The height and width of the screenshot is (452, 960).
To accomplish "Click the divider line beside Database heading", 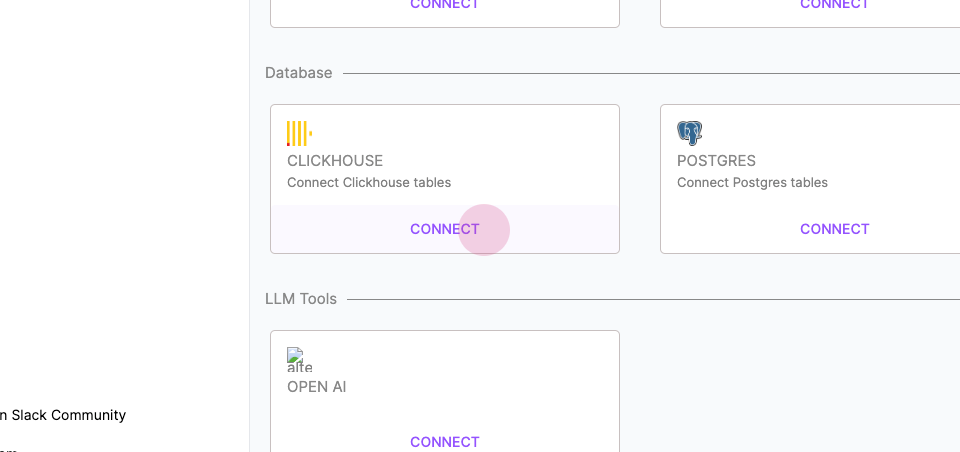I will (651, 73).
